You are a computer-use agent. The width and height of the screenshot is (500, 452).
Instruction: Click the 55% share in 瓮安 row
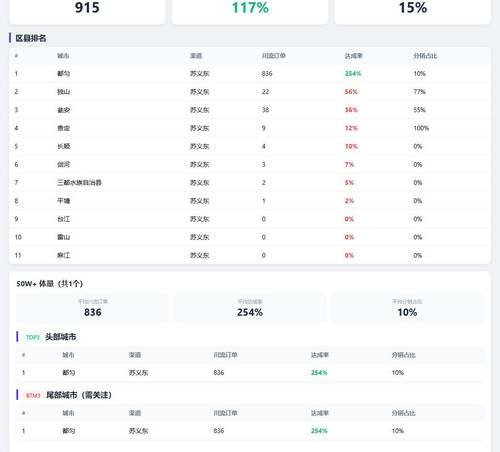click(x=420, y=110)
